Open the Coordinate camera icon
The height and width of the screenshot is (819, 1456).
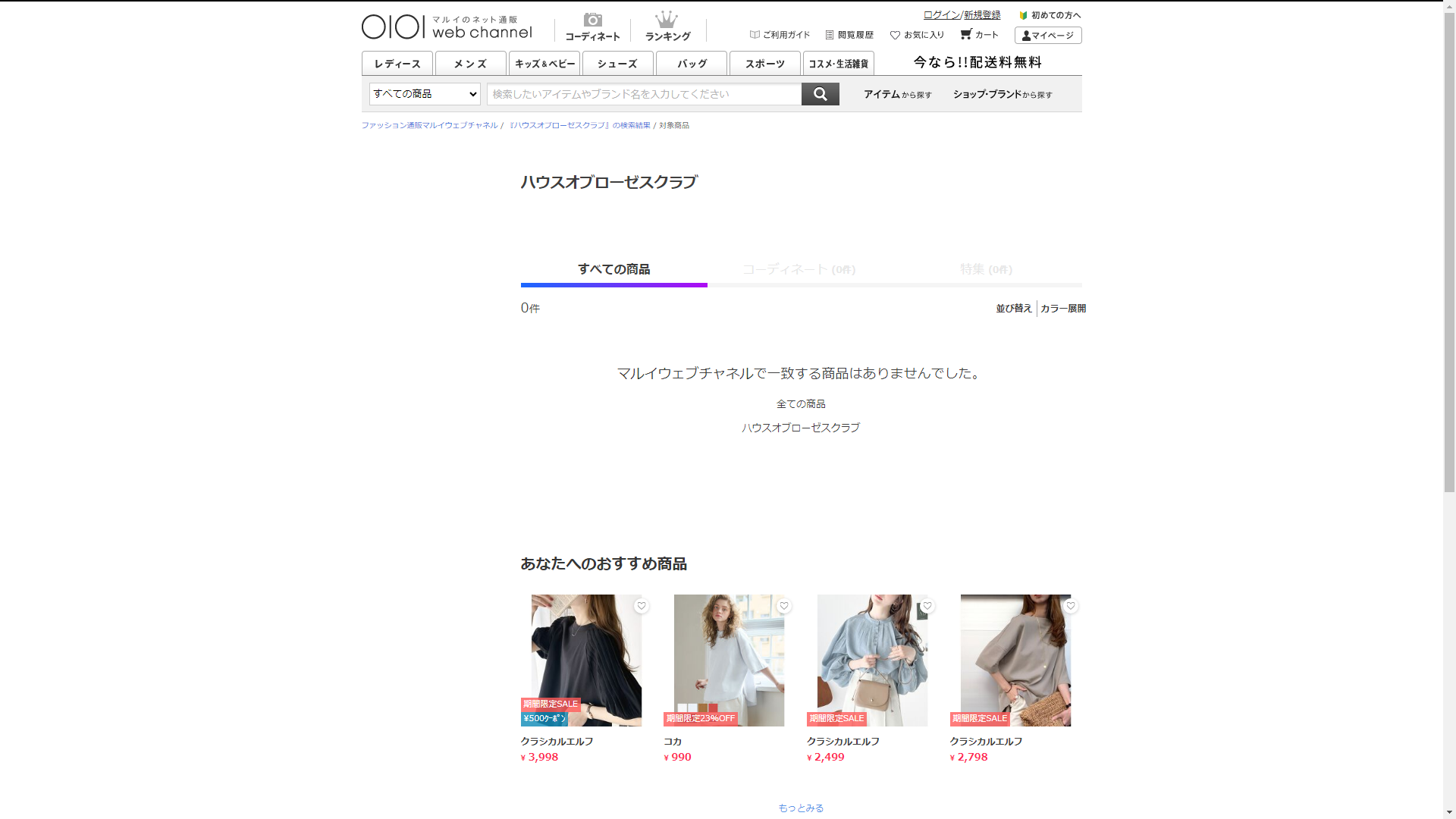point(592,20)
